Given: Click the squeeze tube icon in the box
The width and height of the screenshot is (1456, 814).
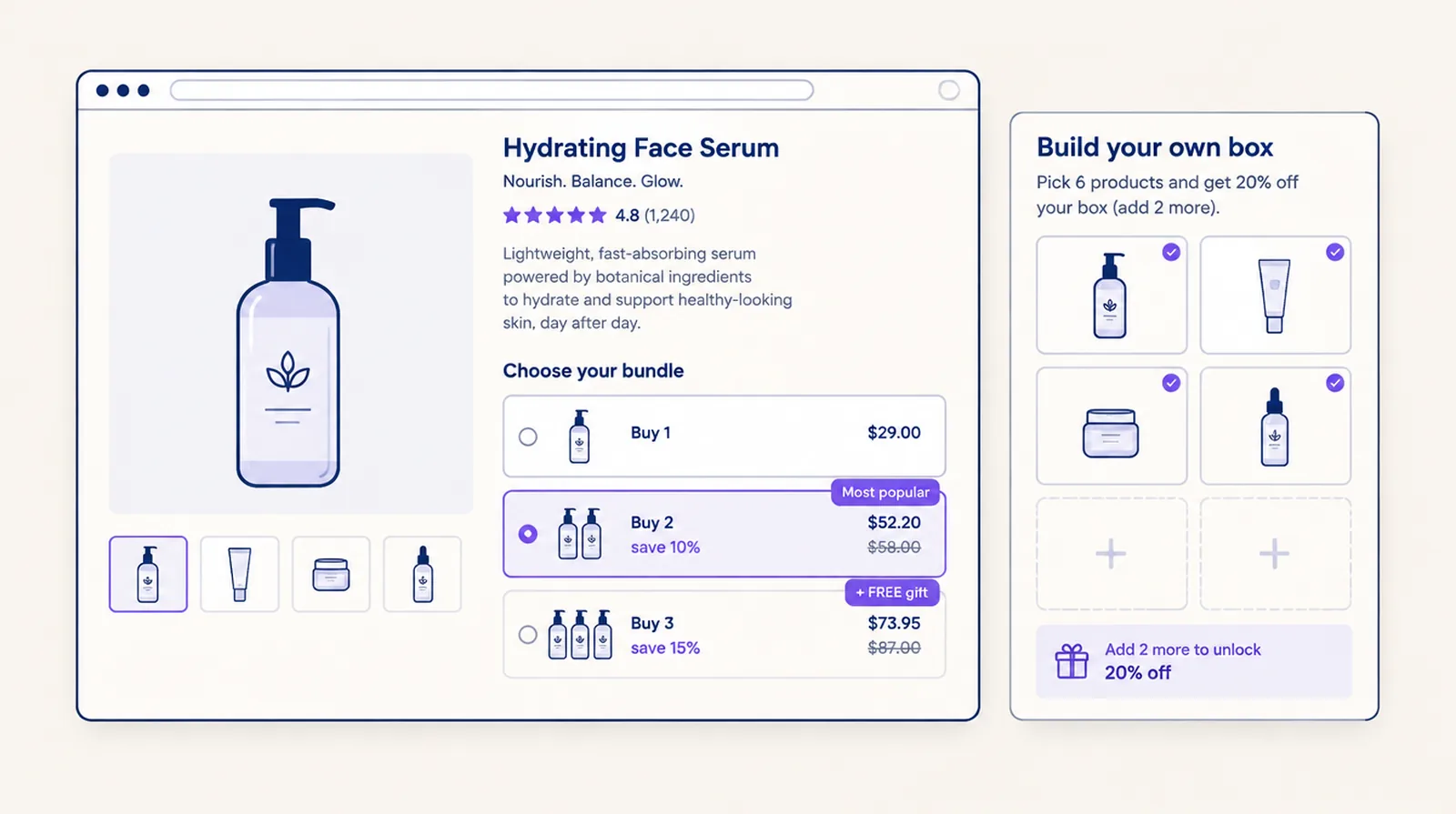Looking at the screenshot, I should tap(1274, 296).
